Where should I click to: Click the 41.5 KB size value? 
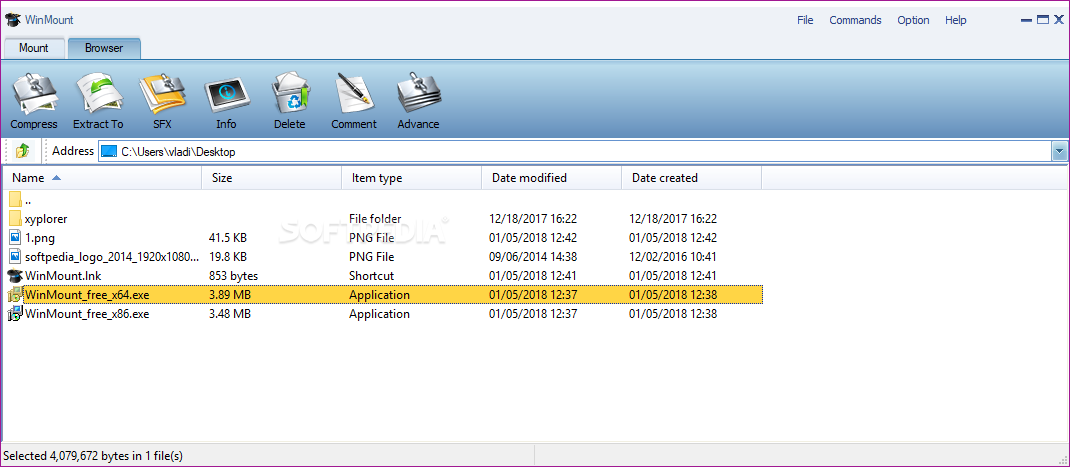[x=229, y=238]
